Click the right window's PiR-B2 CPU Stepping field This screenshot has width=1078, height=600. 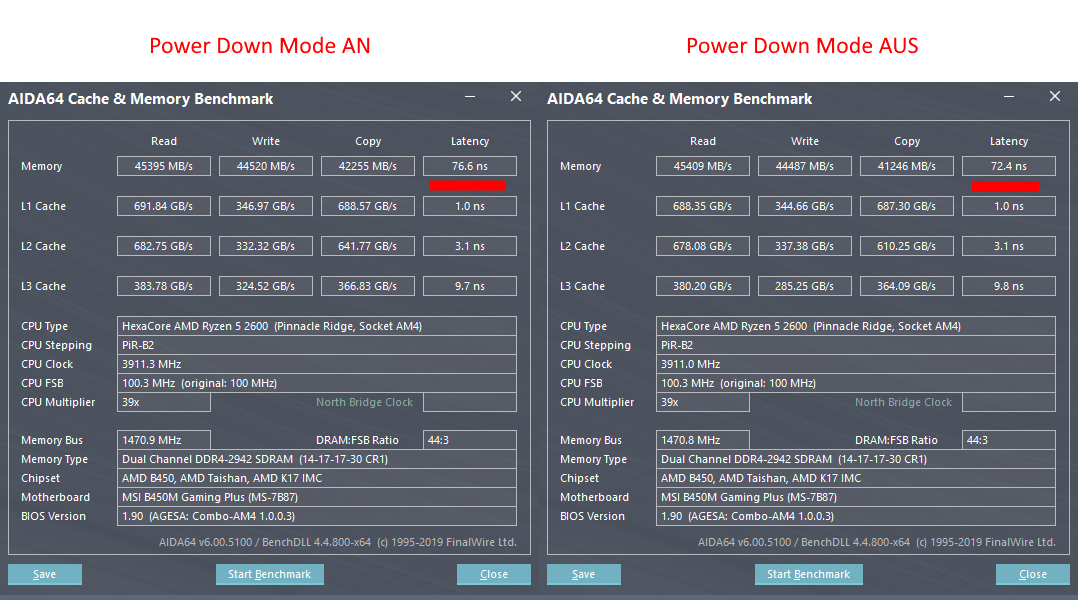tap(856, 345)
